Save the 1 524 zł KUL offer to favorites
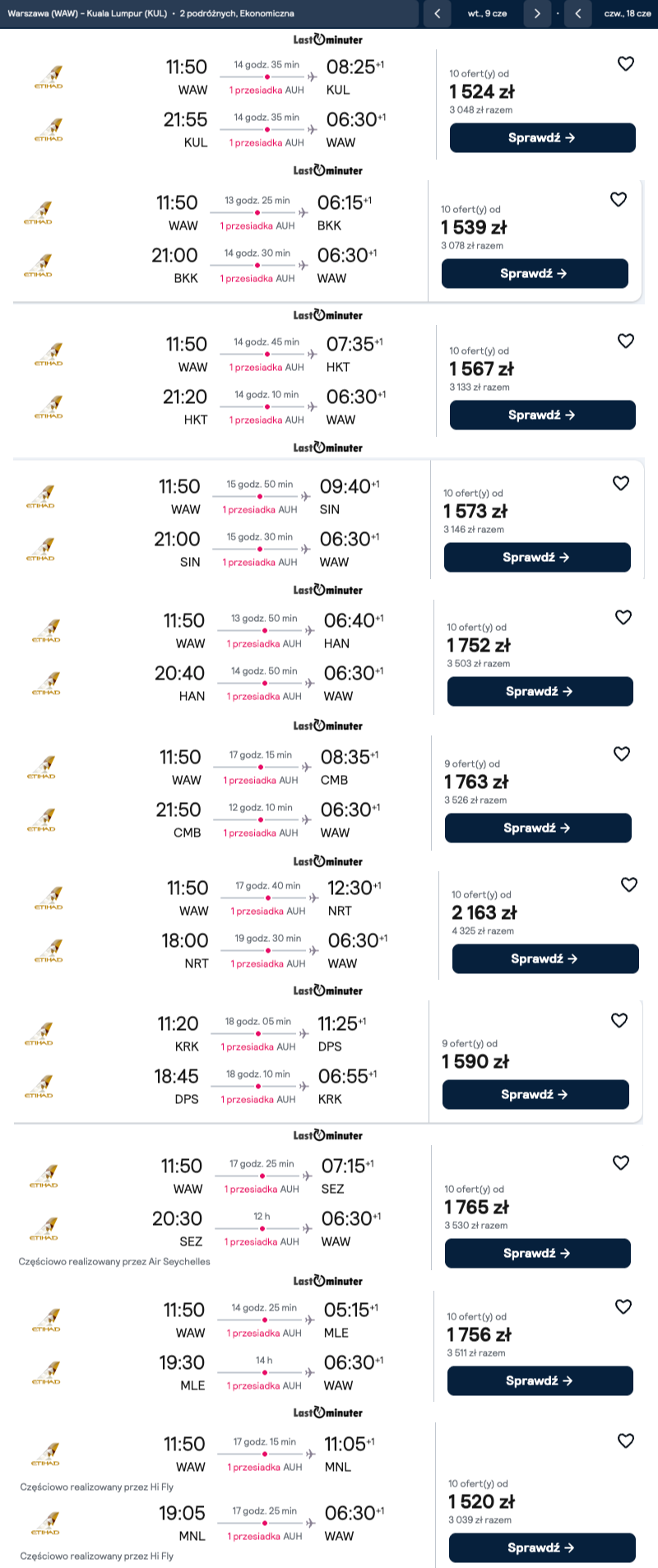This screenshot has height=1568, width=658. click(x=626, y=64)
